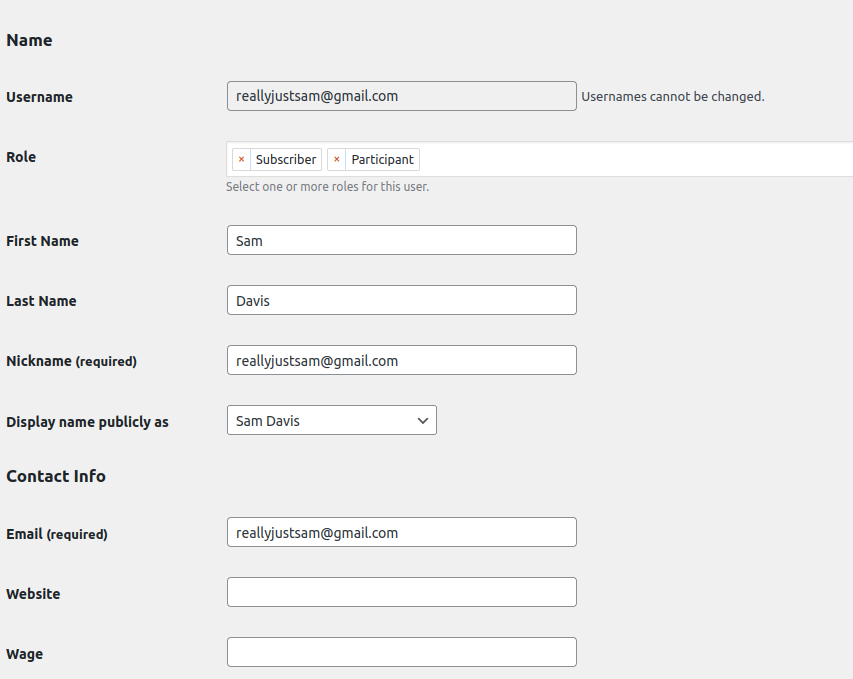Click the empty Wage input field

point(401,653)
